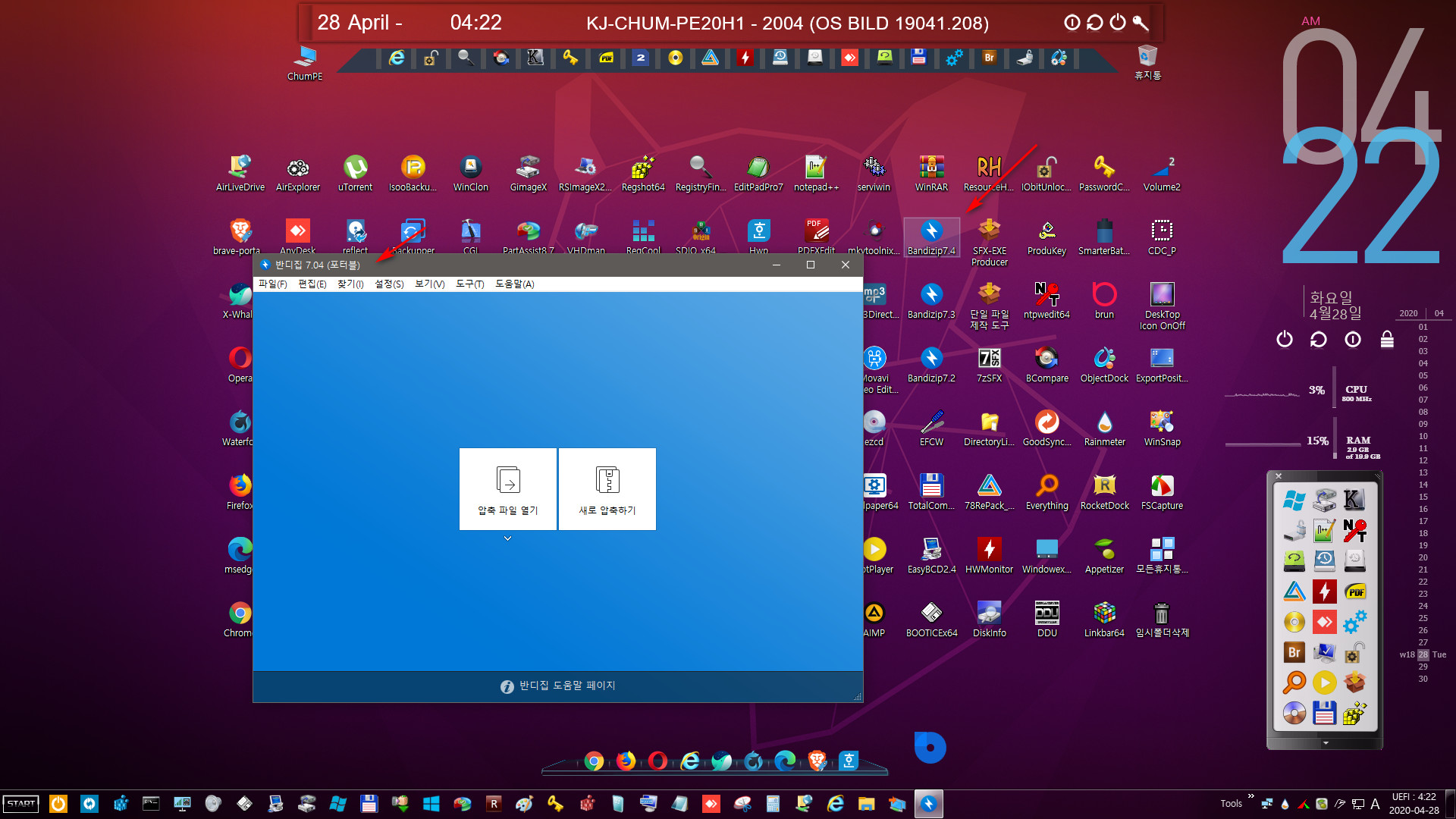The width and height of the screenshot is (1456, 819).
Task: Open the ntpwedit64 desktop icon
Action: (1046, 300)
